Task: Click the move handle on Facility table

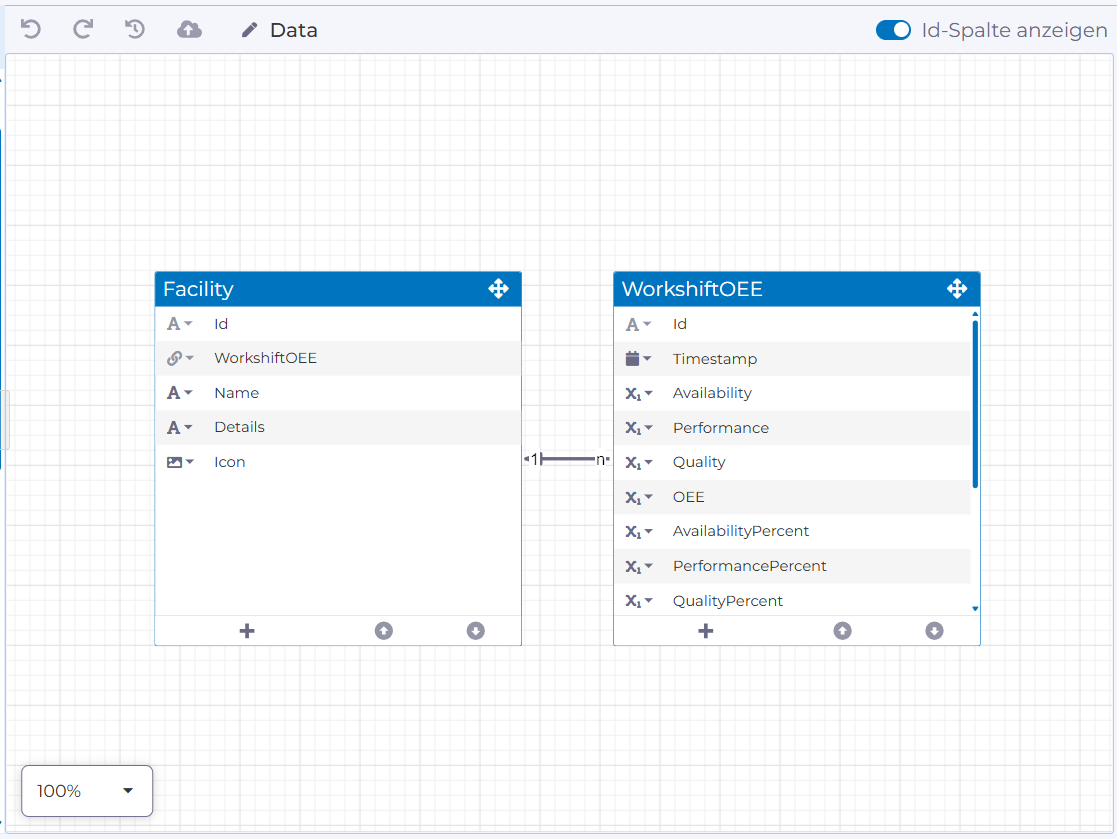Action: pos(498,289)
